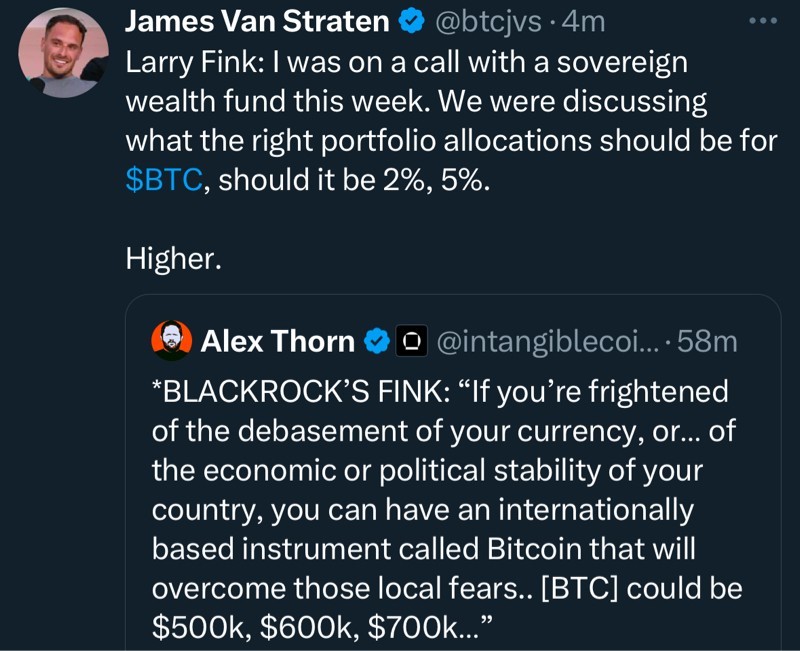The width and height of the screenshot is (800, 651).
Task: Open the quoted tweet at "*BLACKROCK'S FINK"
Action: click(440, 392)
